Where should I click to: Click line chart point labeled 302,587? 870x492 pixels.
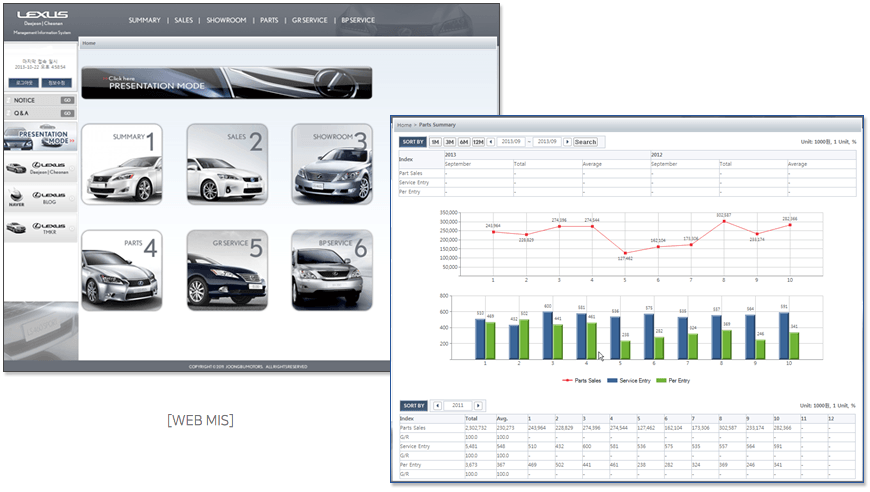(724, 221)
